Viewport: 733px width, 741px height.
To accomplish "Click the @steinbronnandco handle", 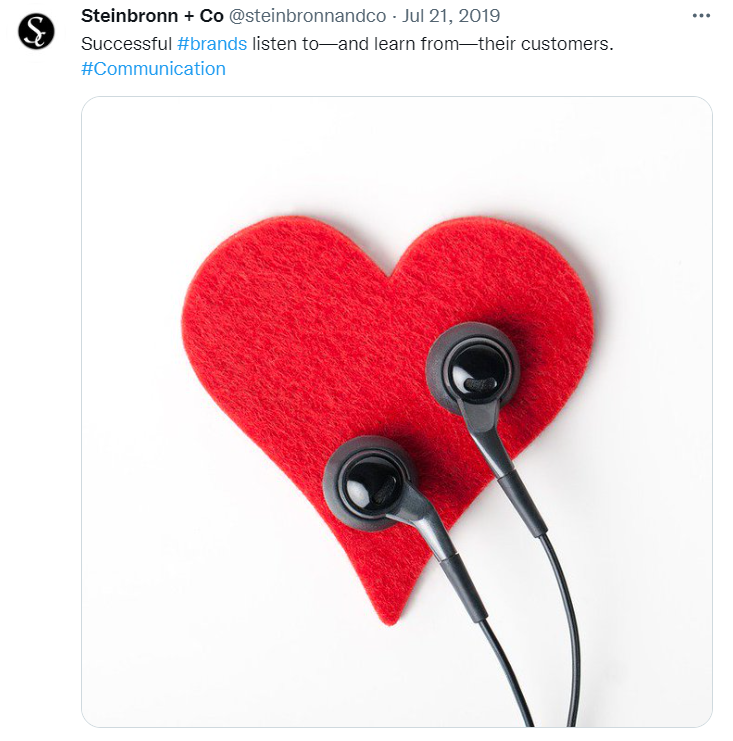I will pos(307,16).
